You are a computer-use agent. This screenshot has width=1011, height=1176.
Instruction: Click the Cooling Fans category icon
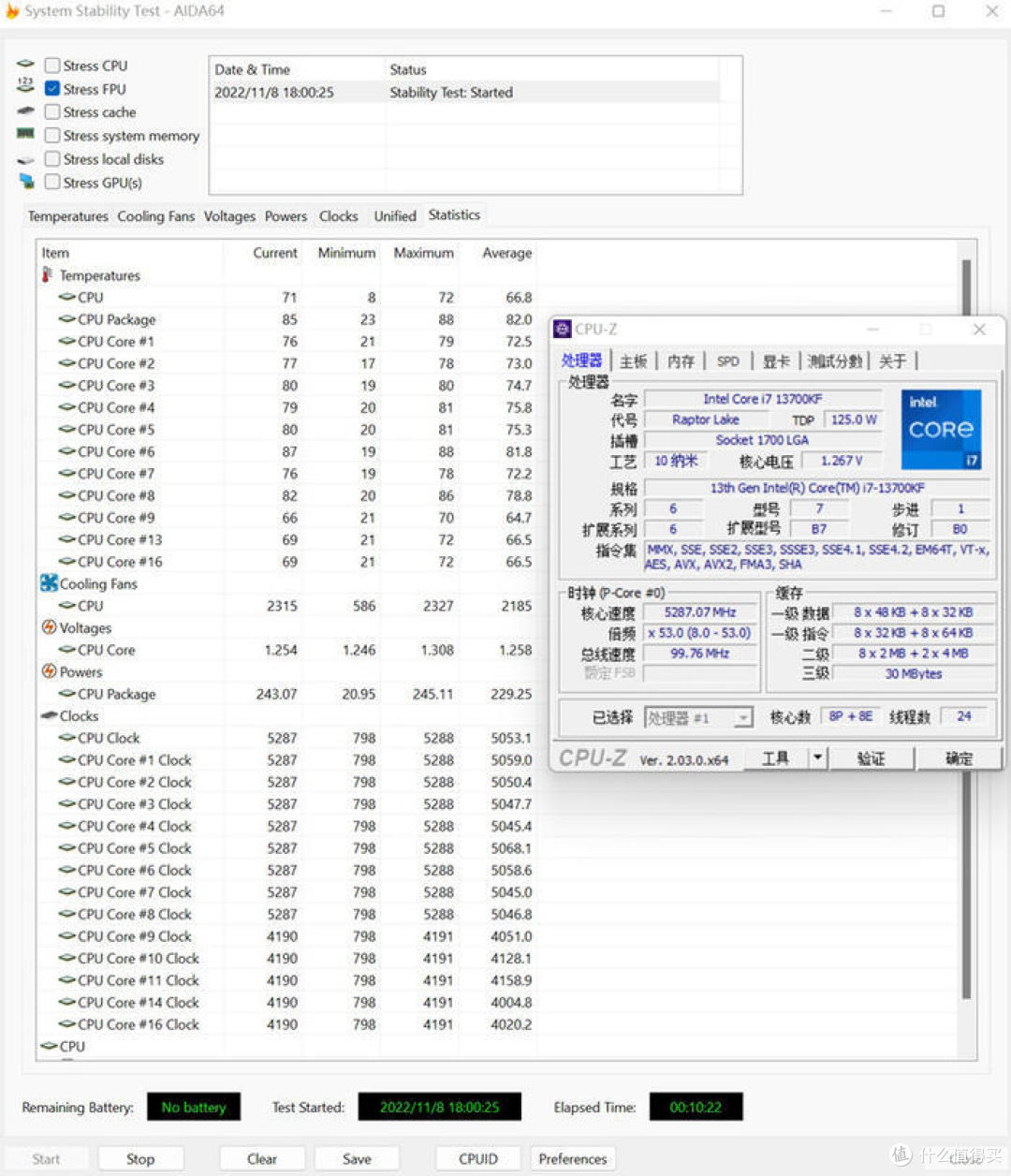49,583
